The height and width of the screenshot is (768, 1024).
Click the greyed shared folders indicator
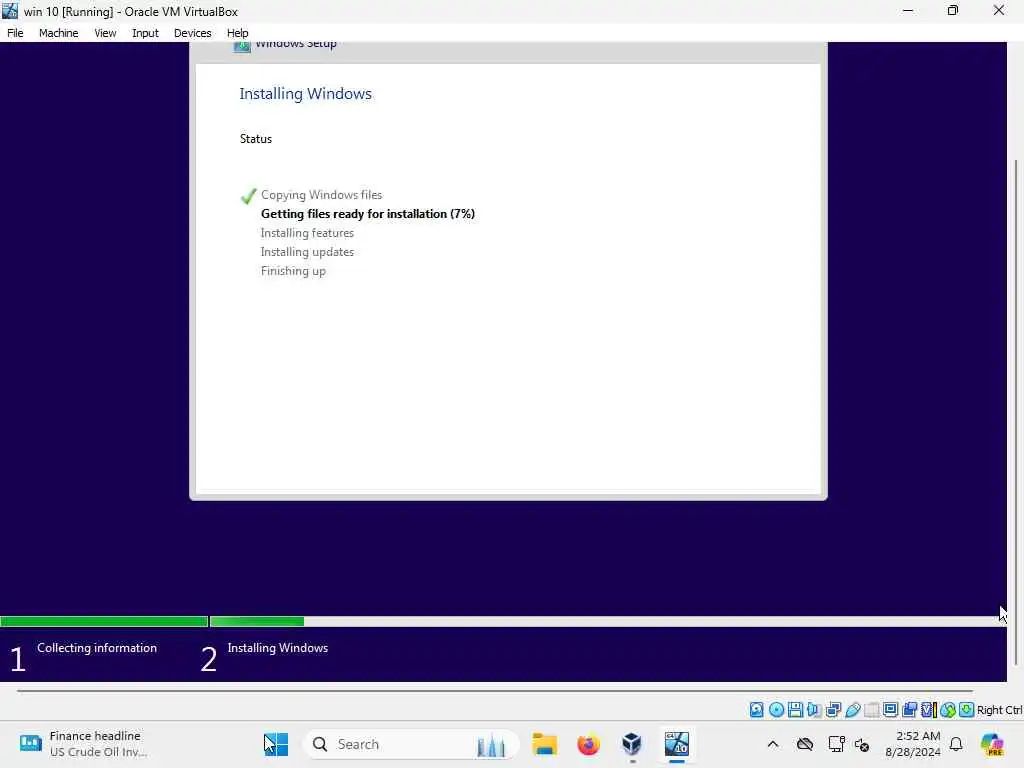871,709
